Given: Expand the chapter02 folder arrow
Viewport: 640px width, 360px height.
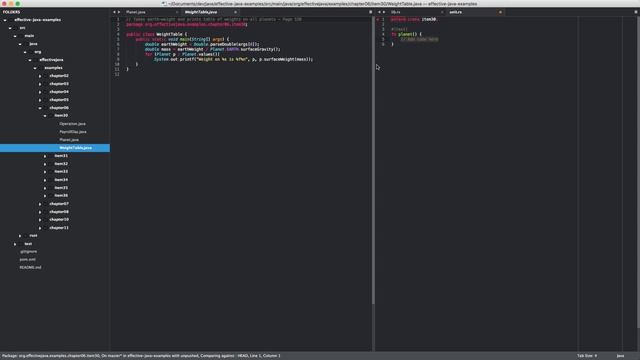Looking at the screenshot, I should [40, 76].
